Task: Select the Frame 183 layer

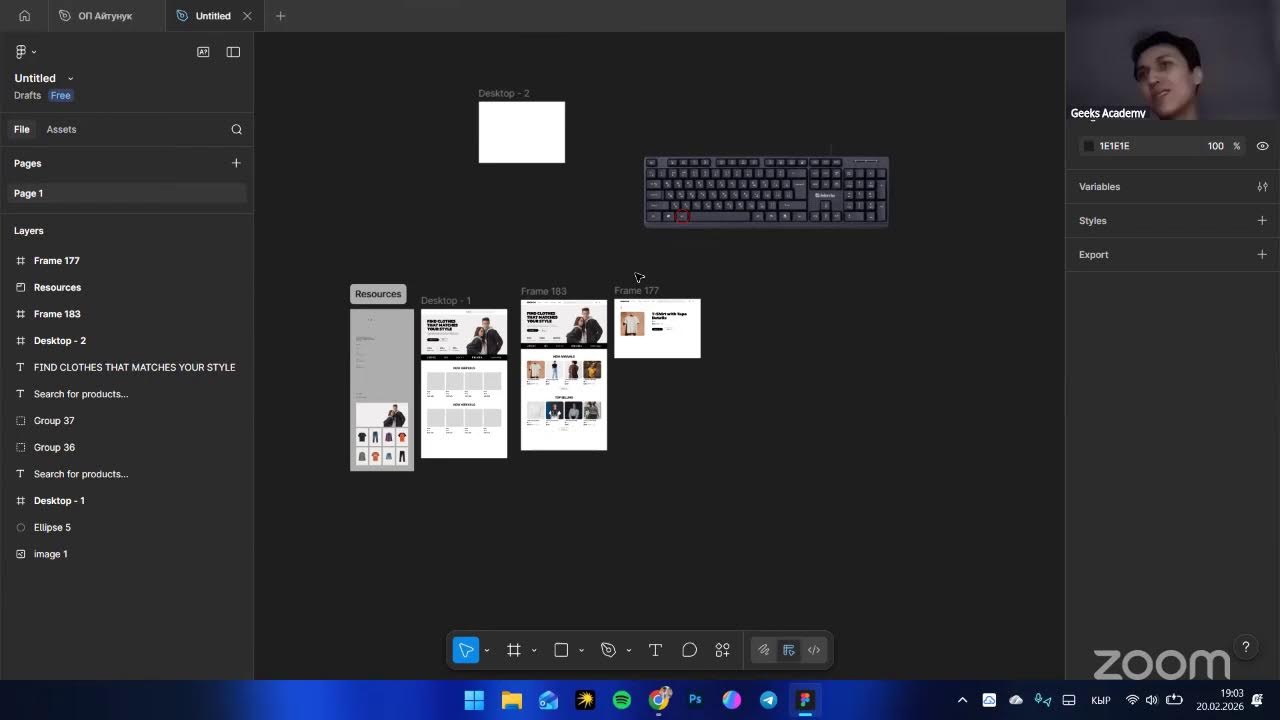Action: (127, 314)
